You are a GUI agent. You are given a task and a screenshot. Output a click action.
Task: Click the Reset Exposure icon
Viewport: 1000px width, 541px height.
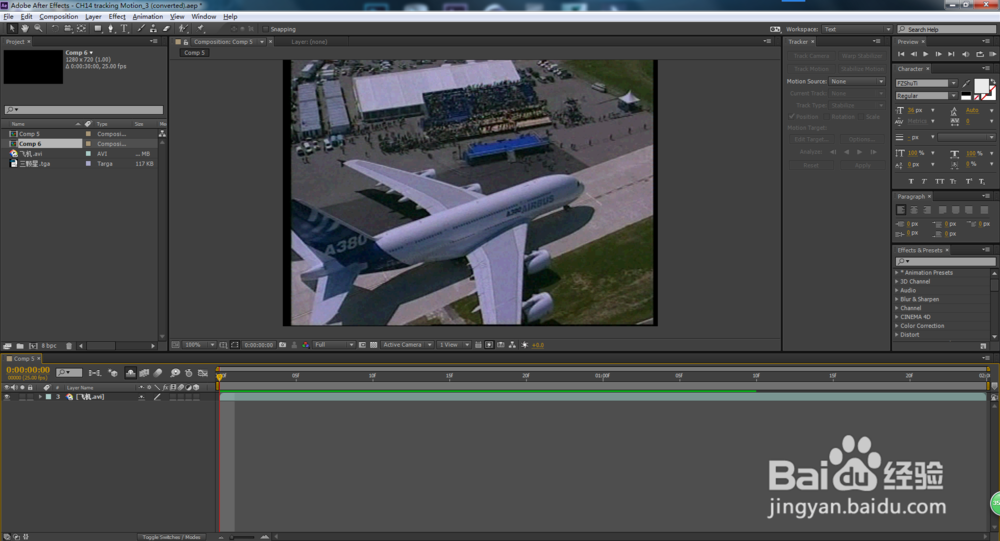[x=525, y=345]
